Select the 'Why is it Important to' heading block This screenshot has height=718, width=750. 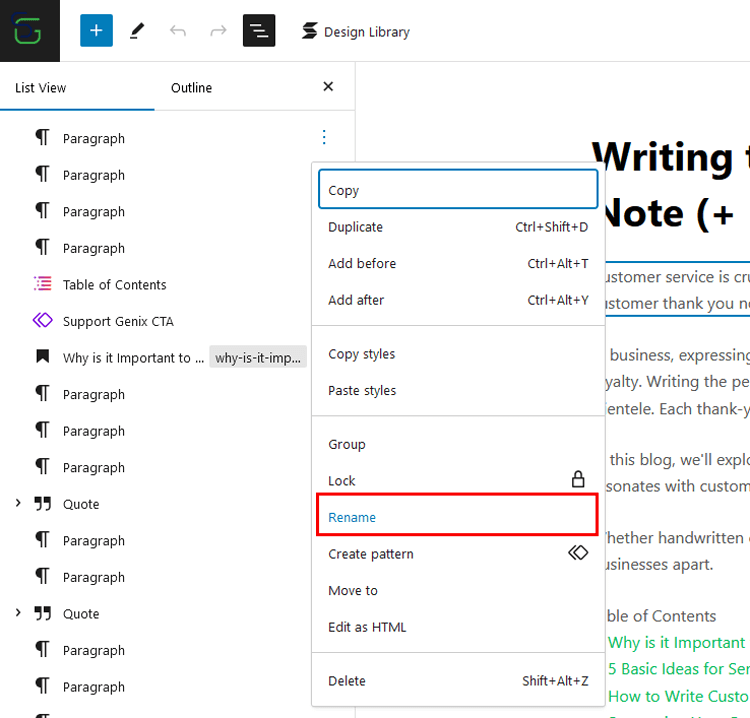coord(133,358)
